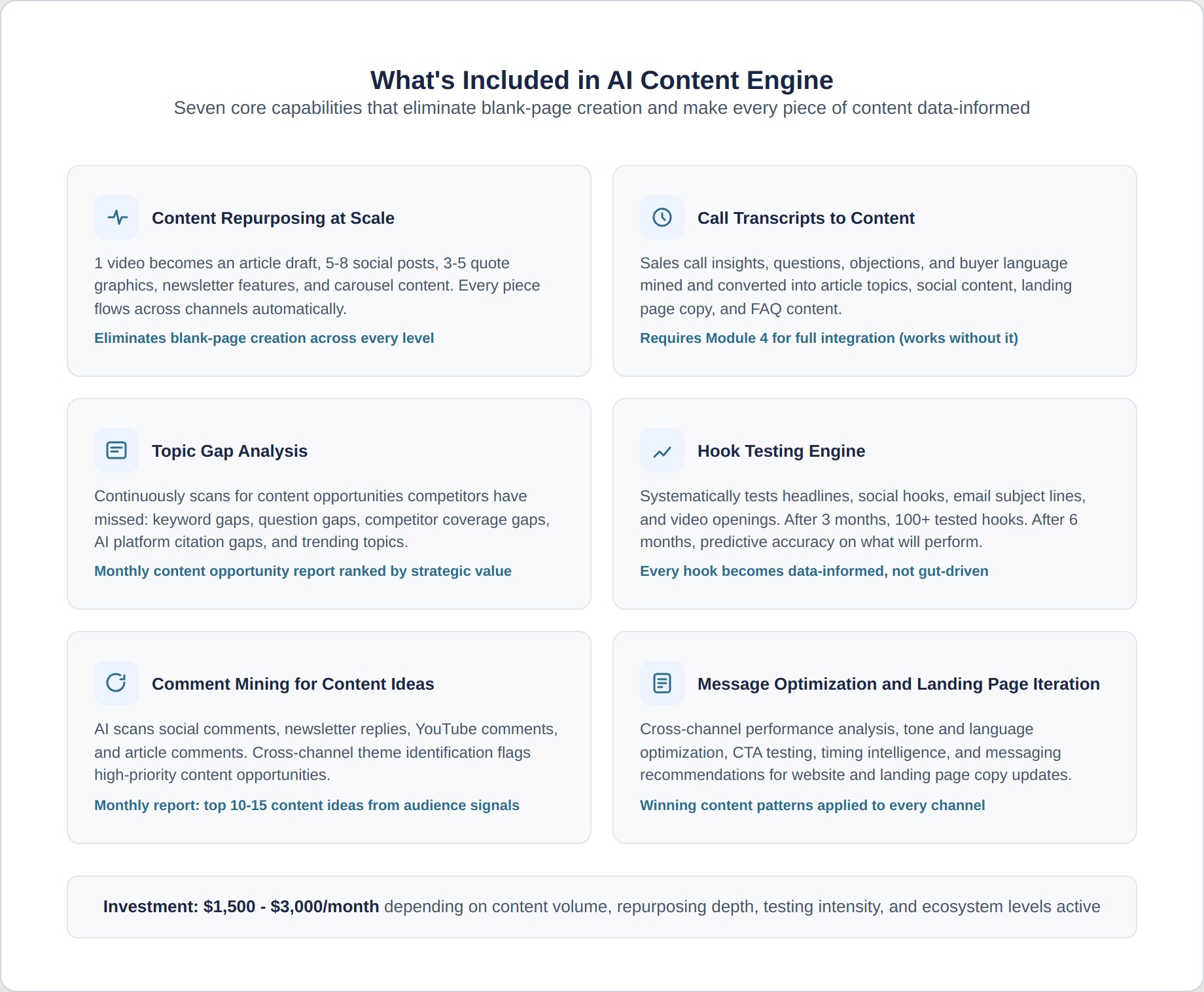
Task: Select the Call Transcripts to Content heading
Action: point(806,218)
